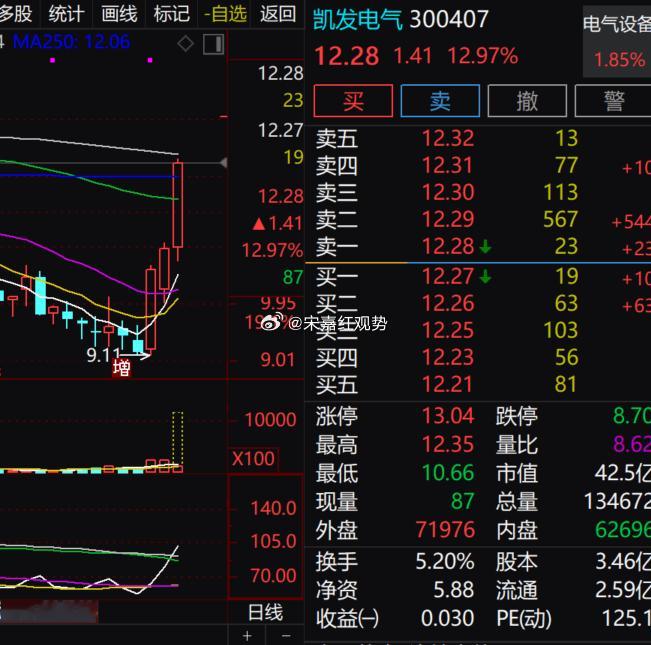Click the X100 volume scale label
The width and height of the screenshot is (651, 645).
coord(253,459)
